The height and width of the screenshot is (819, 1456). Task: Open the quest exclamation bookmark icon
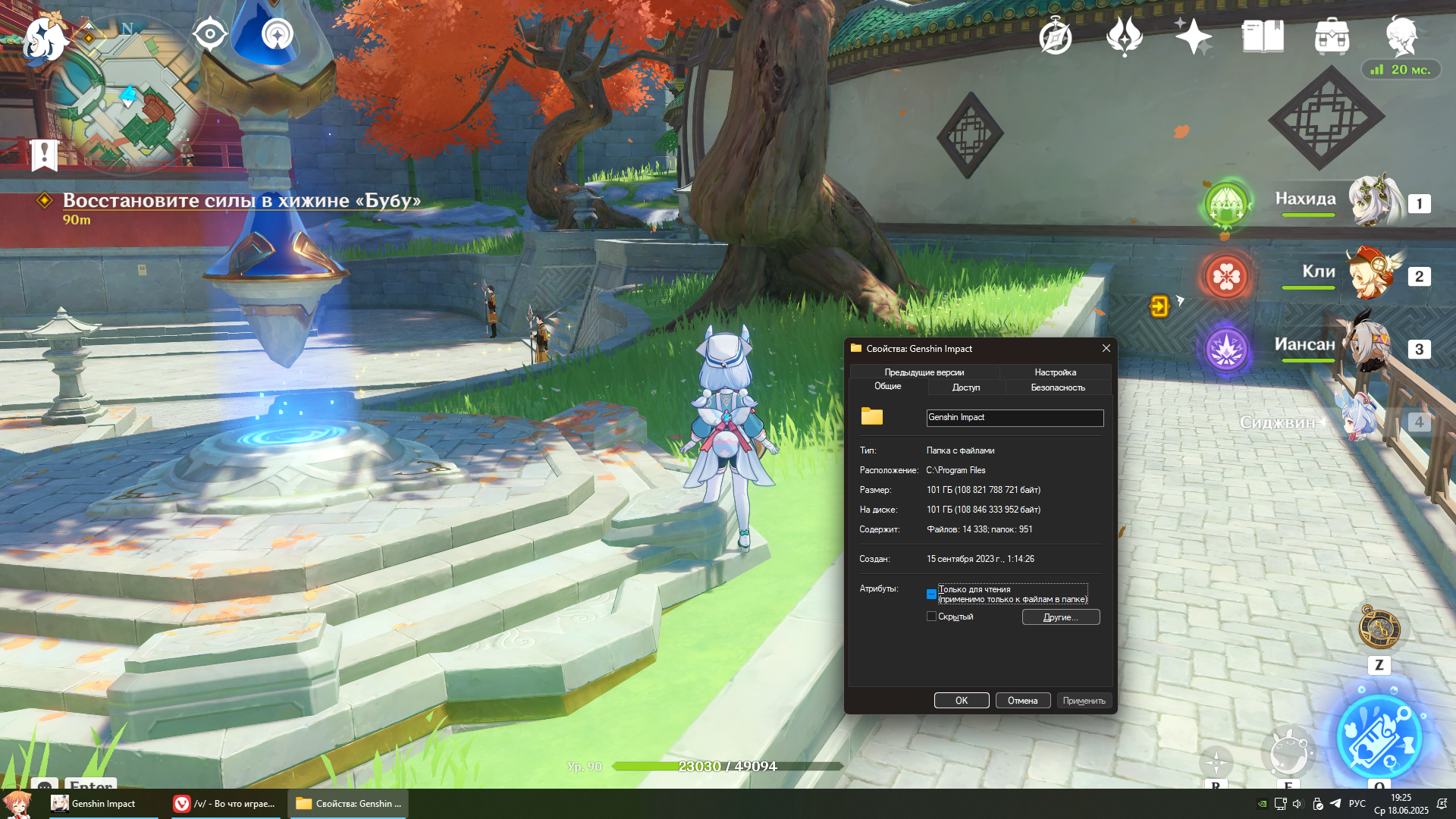pyautogui.click(x=44, y=155)
